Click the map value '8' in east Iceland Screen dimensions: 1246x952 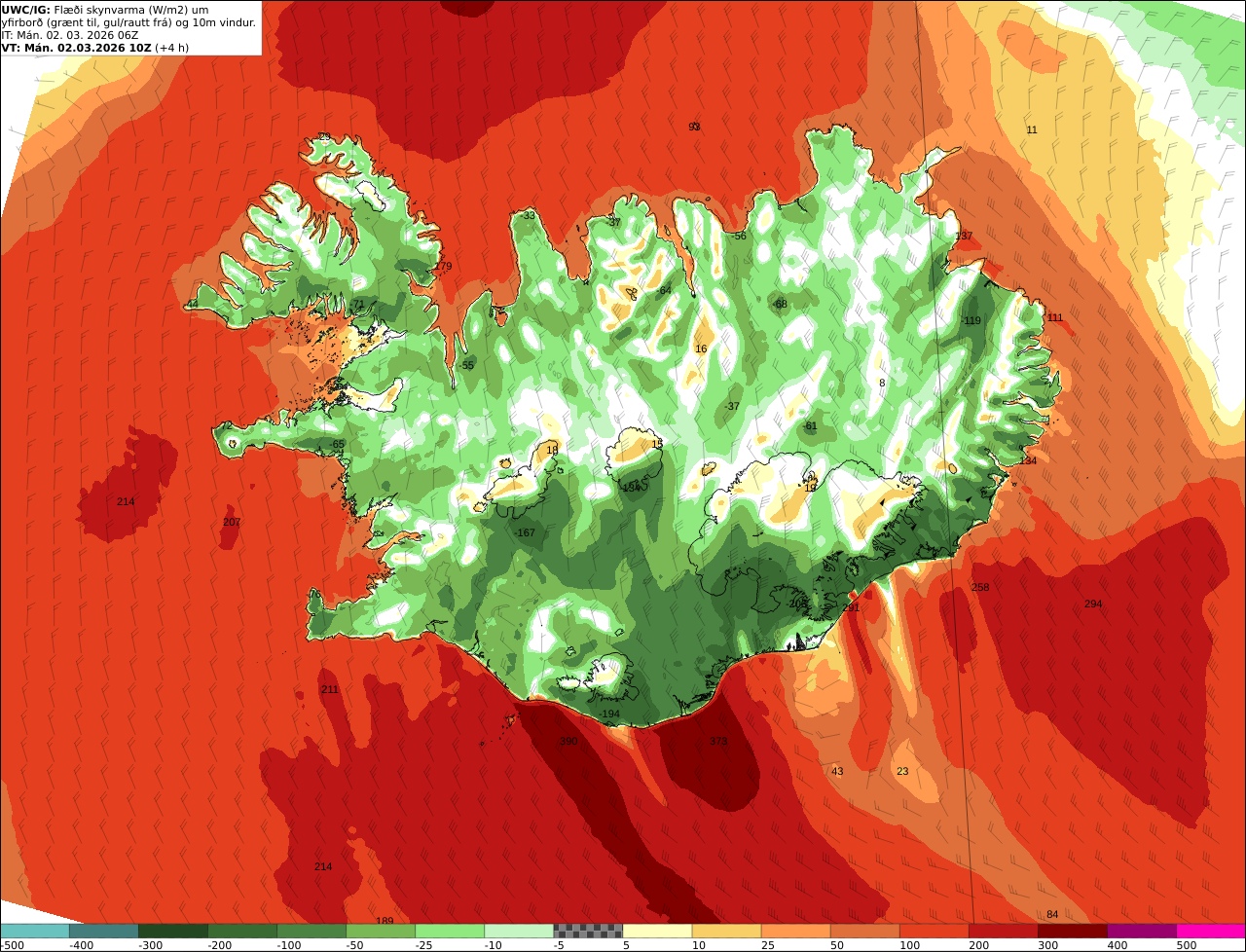point(882,384)
